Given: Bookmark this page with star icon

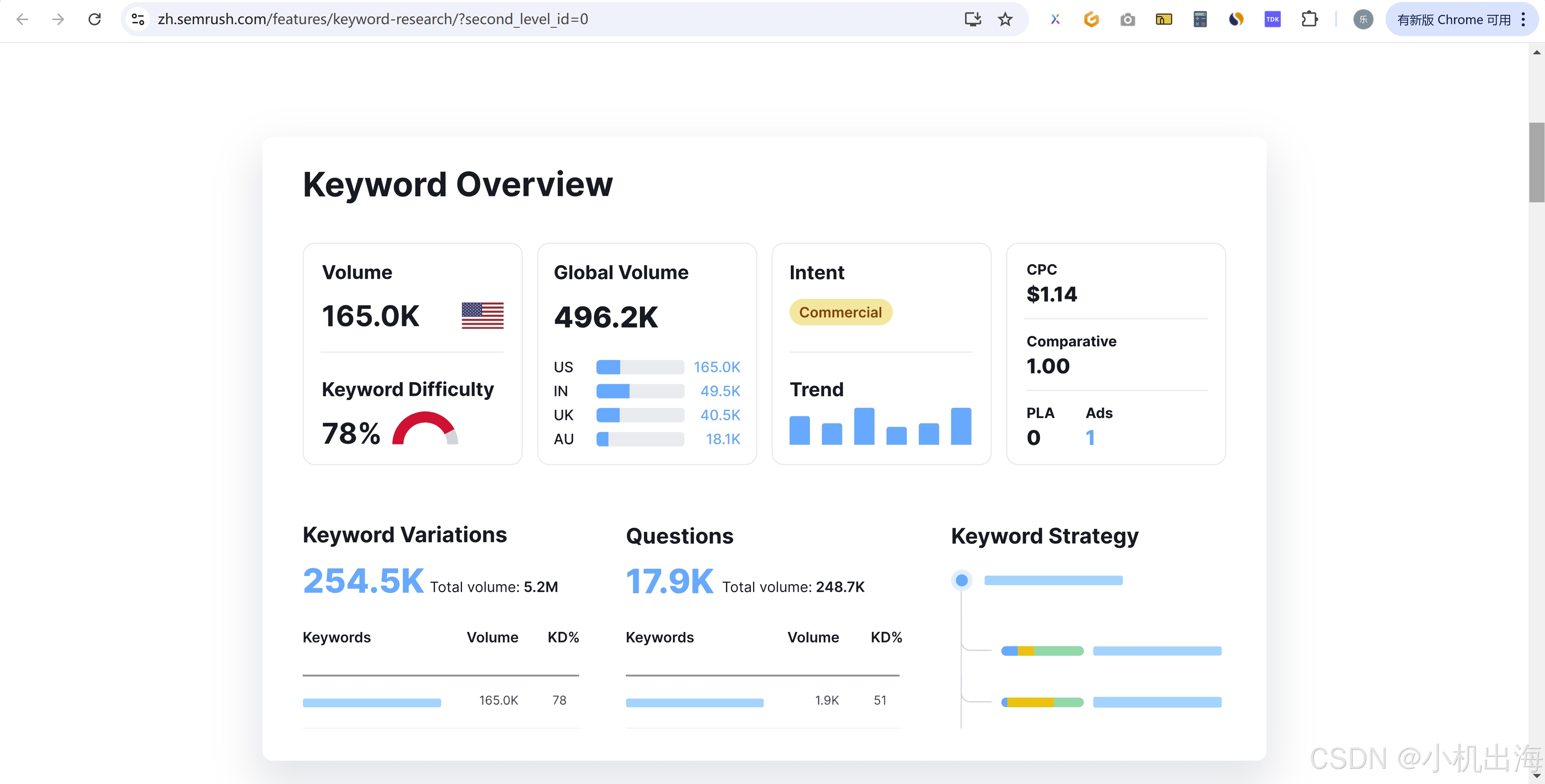Looking at the screenshot, I should click(1005, 19).
